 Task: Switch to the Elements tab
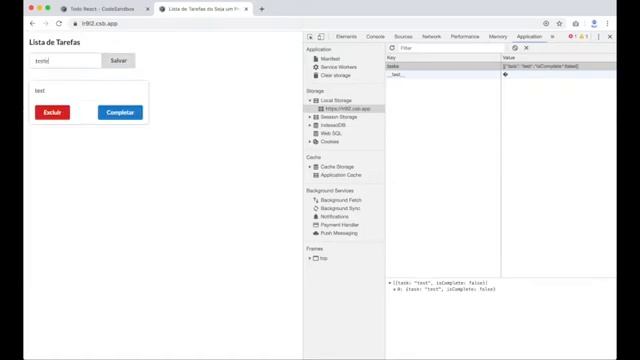(x=346, y=37)
